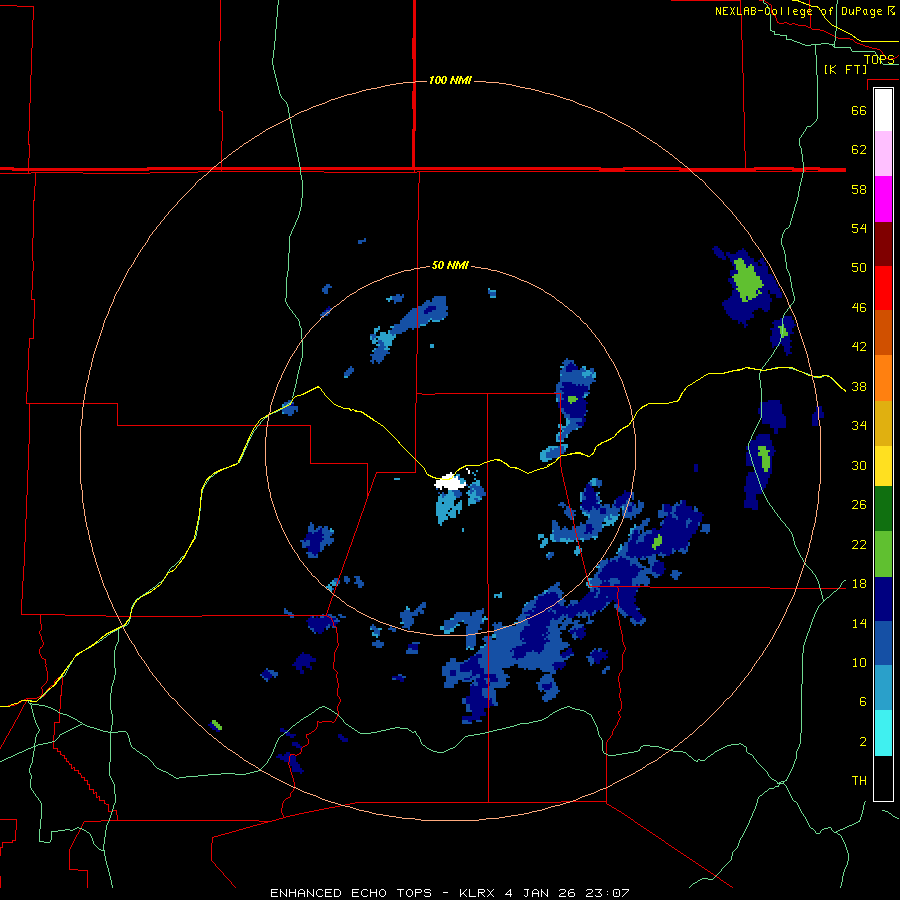Image resolution: width=900 pixels, height=900 pixels.
Task: Click the bright red swatch between 46 and 50
Action: (883, 288)
